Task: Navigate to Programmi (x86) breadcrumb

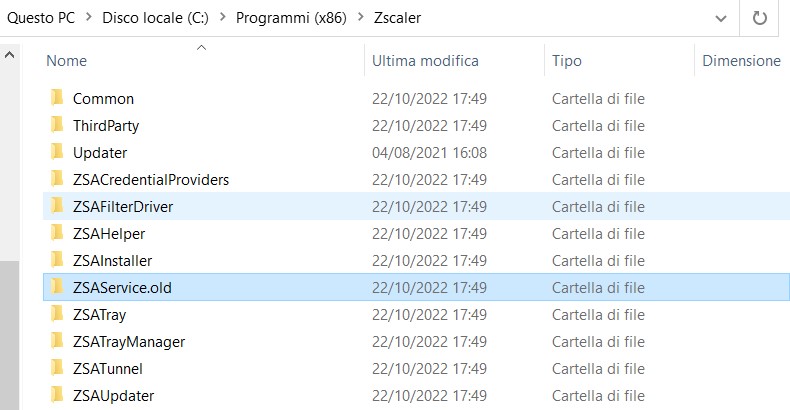Action: pyautogui.click(x=291, y=18)
